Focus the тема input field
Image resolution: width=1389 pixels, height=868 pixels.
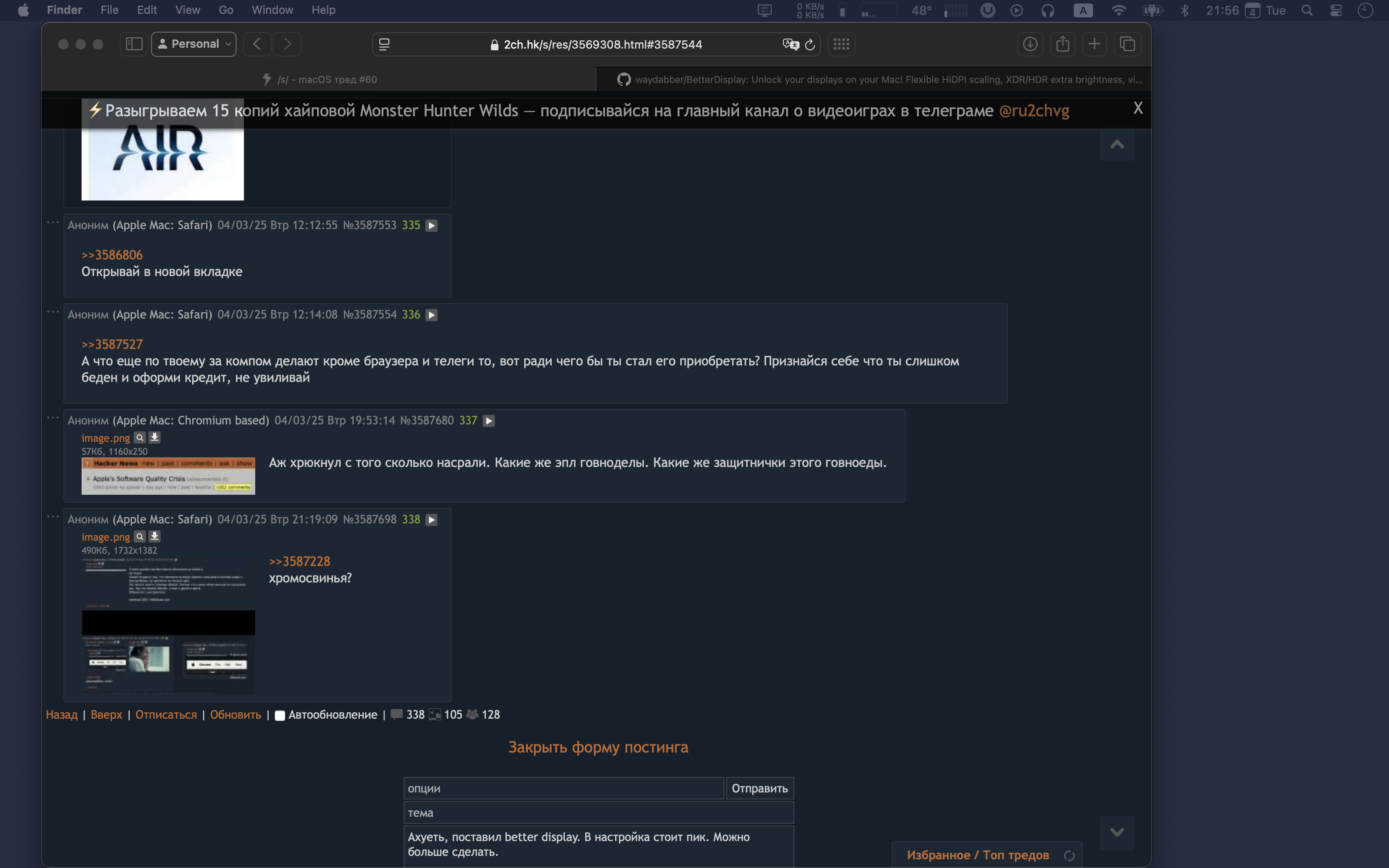(x=599, y=812)
